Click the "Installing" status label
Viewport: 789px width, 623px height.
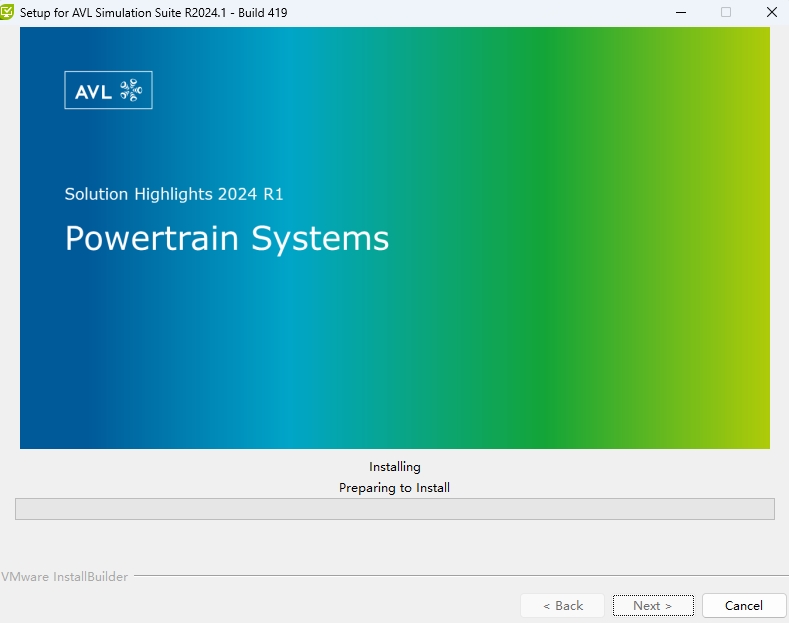(x=394, y=467)
